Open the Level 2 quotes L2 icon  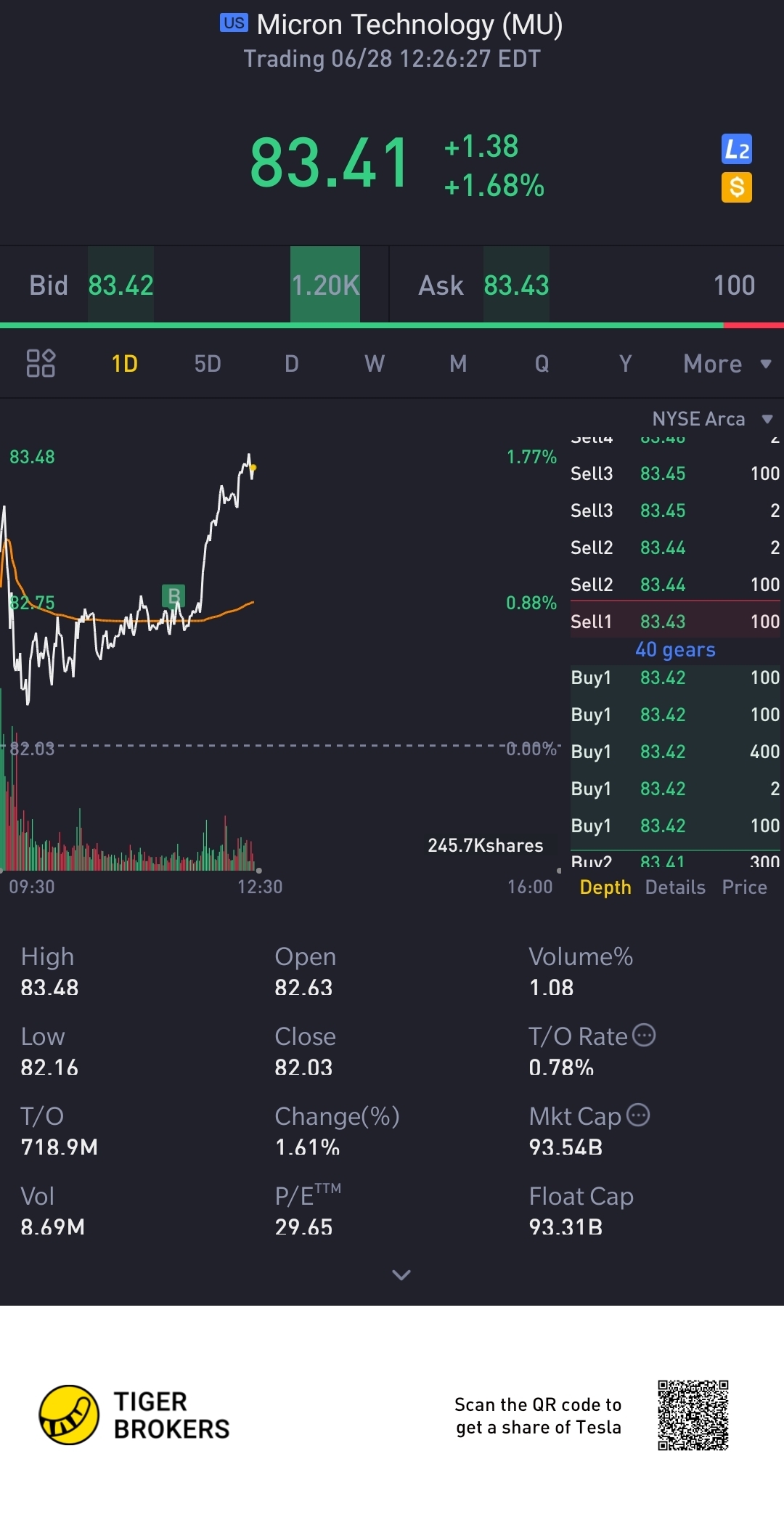[737, 150]
